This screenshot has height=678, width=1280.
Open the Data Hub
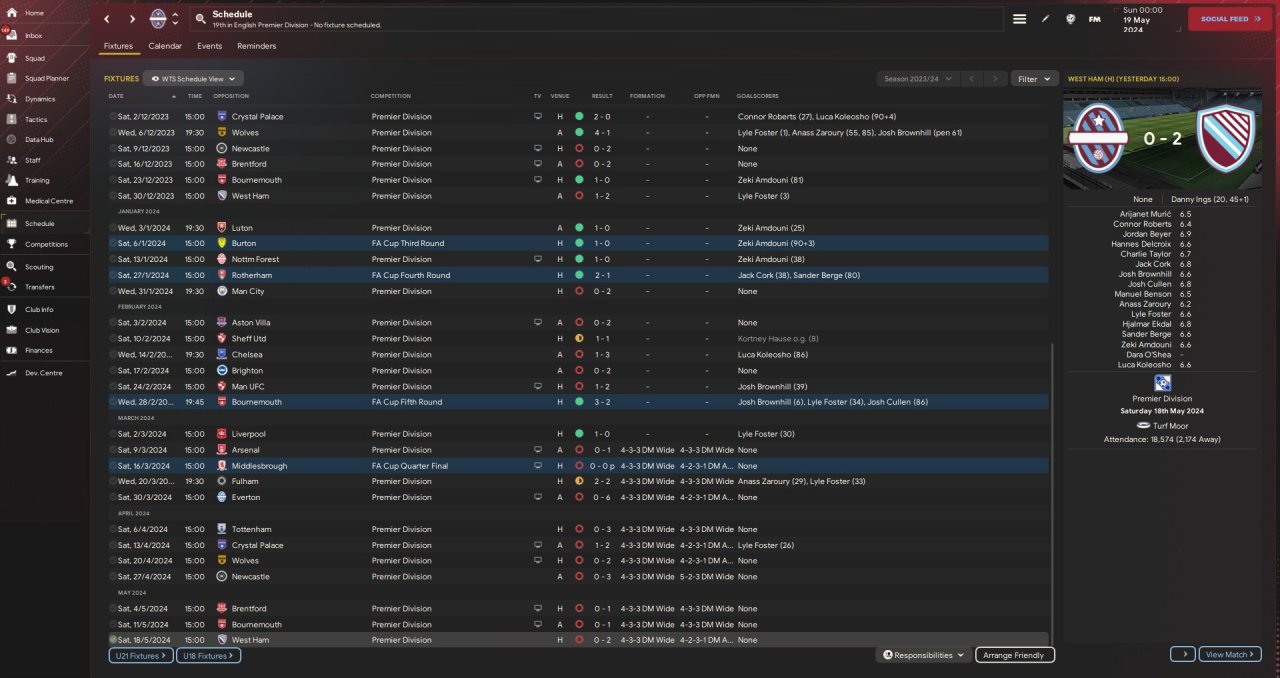(39, 140)
